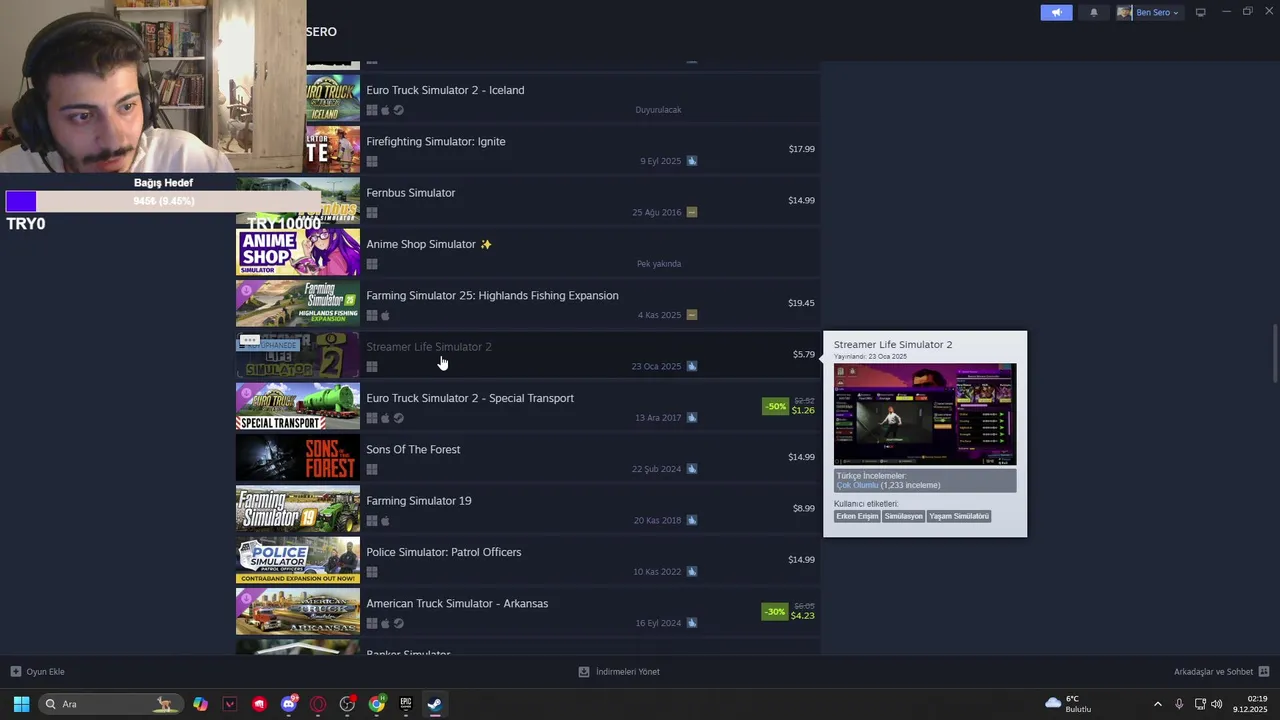The image size is (1280, 720).
Task: Click the -30% discount badge
Action: pyautogui.click(x=775, y=611)
